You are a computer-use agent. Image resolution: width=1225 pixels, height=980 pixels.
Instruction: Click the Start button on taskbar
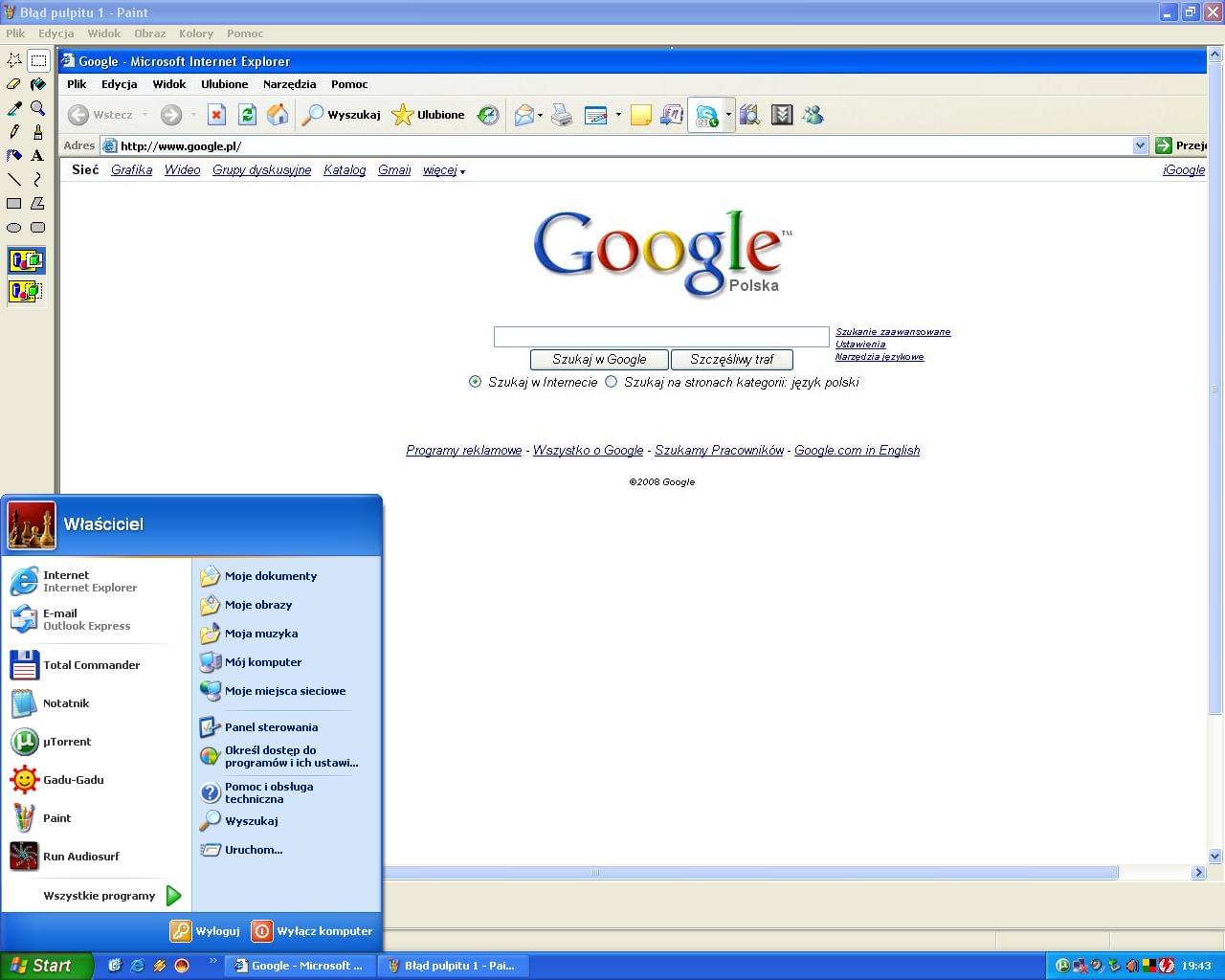pyautogui.click(x=46, y=966)
